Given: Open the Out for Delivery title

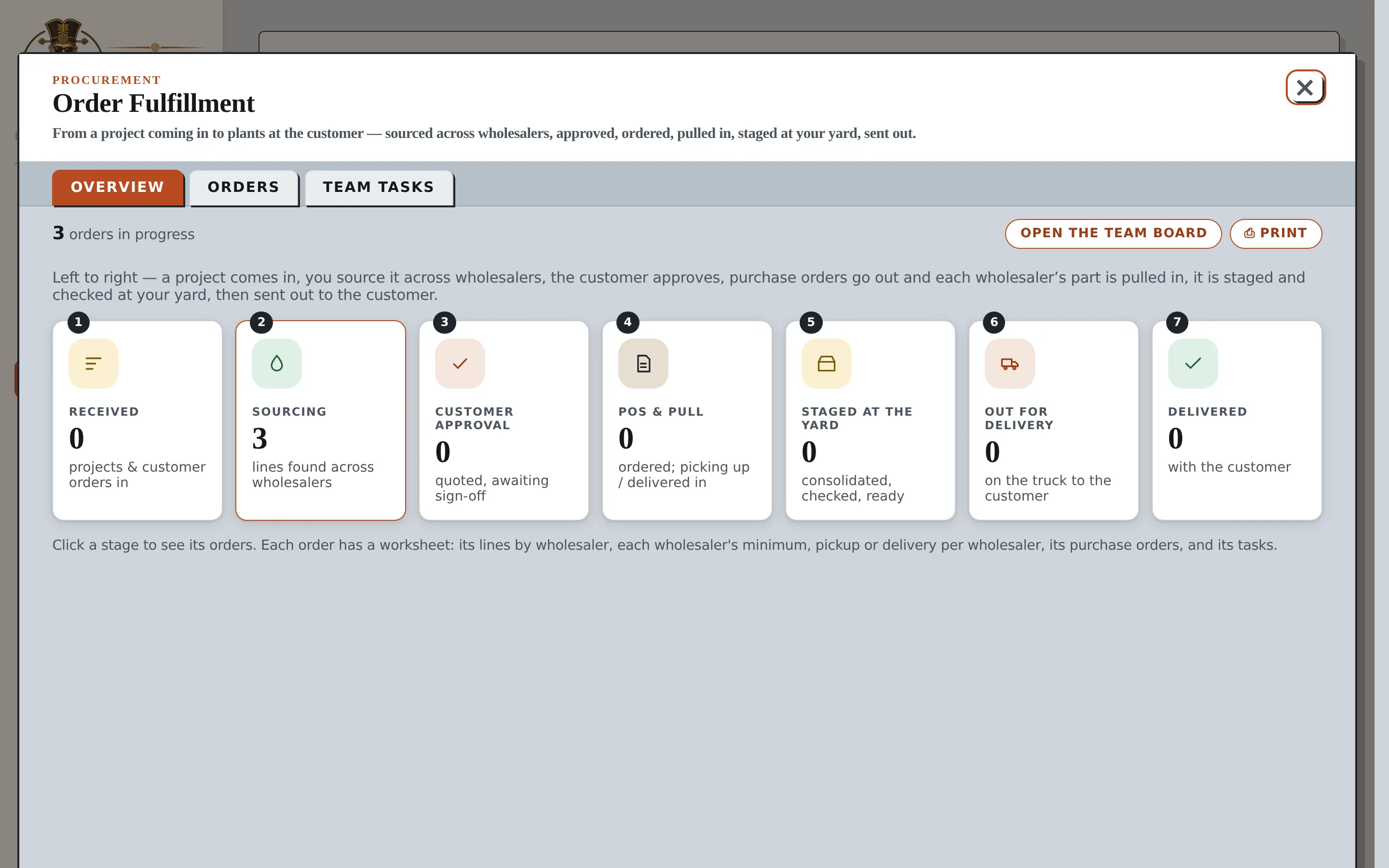Looking at the screenshot, I should point(1019,419).
